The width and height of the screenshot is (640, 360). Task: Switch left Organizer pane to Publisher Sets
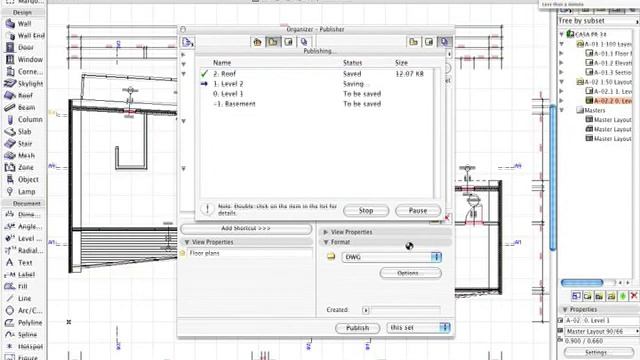[304, 42]
